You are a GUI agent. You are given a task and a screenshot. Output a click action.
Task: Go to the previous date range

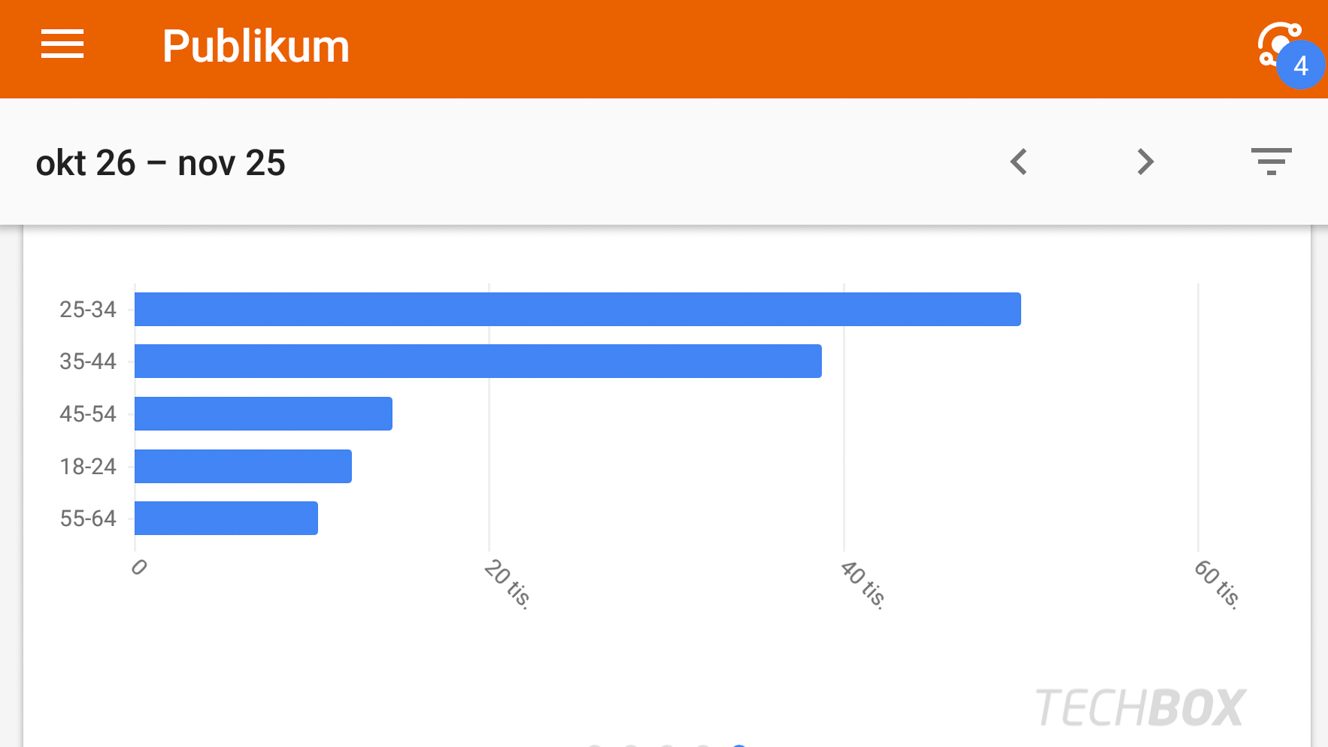pyautogui.click(x=1019, y=161)
